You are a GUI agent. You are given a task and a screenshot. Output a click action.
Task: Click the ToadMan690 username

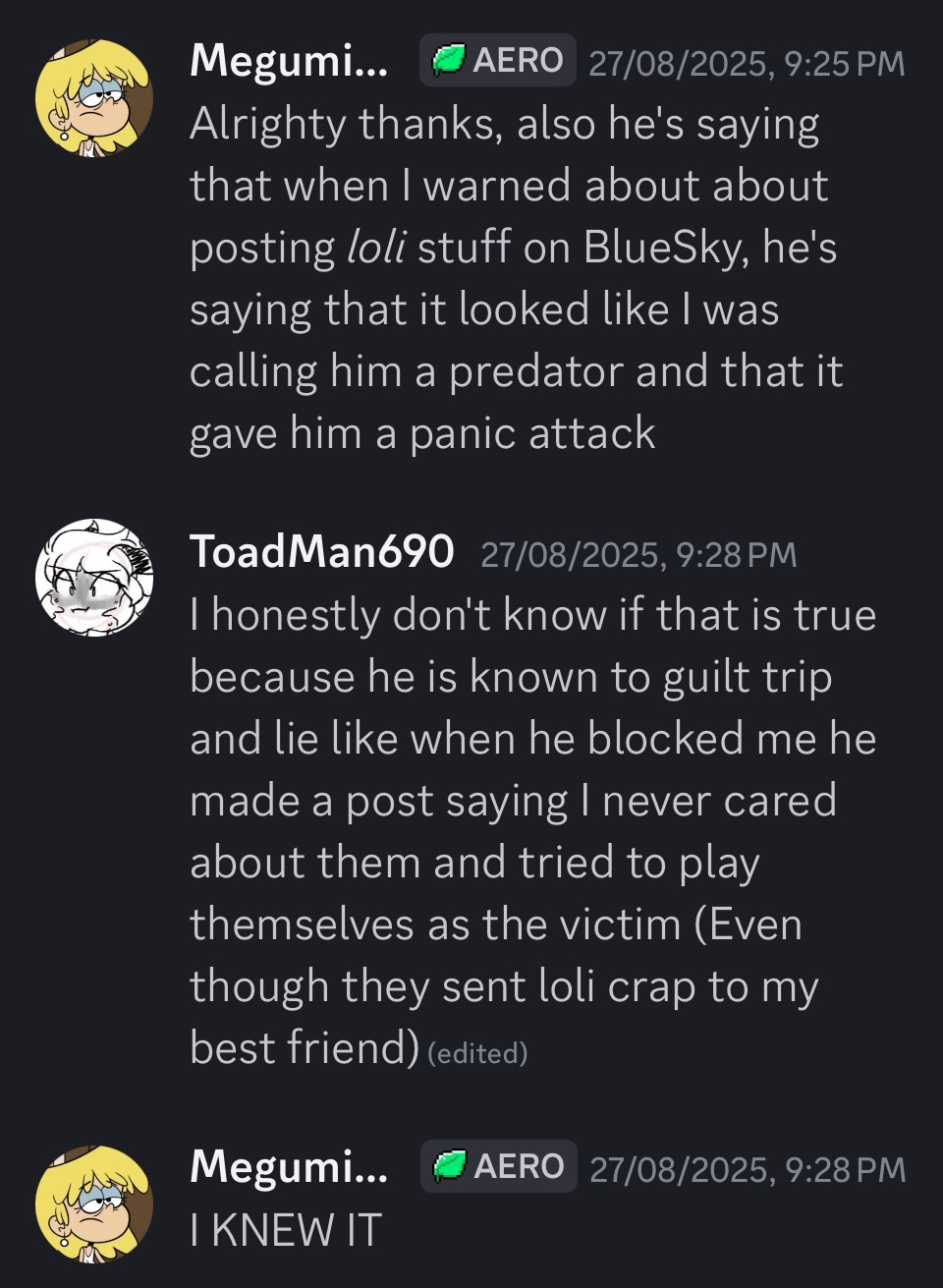point(321,551)
